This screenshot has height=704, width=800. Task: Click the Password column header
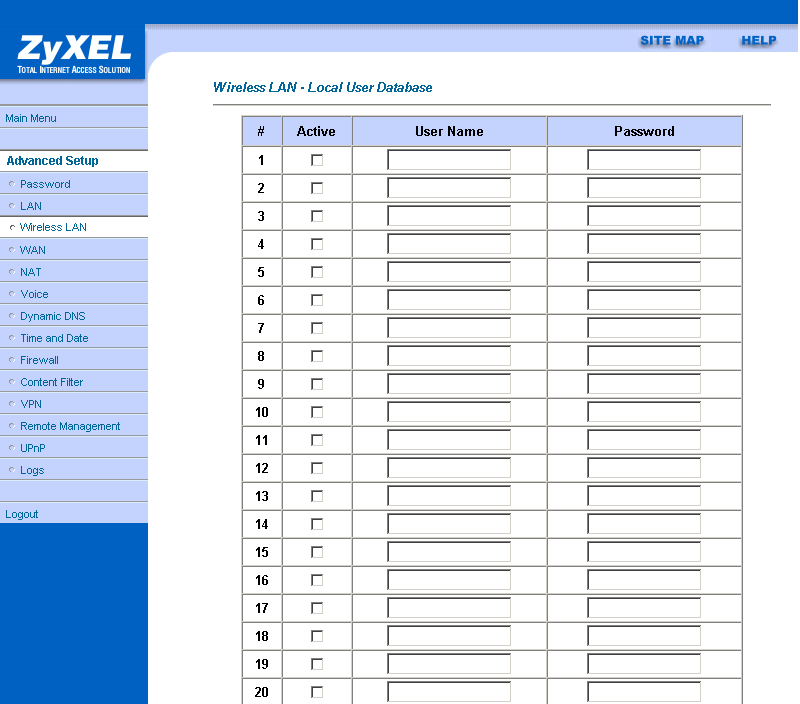pyautogui.click(x=644, y=132)
